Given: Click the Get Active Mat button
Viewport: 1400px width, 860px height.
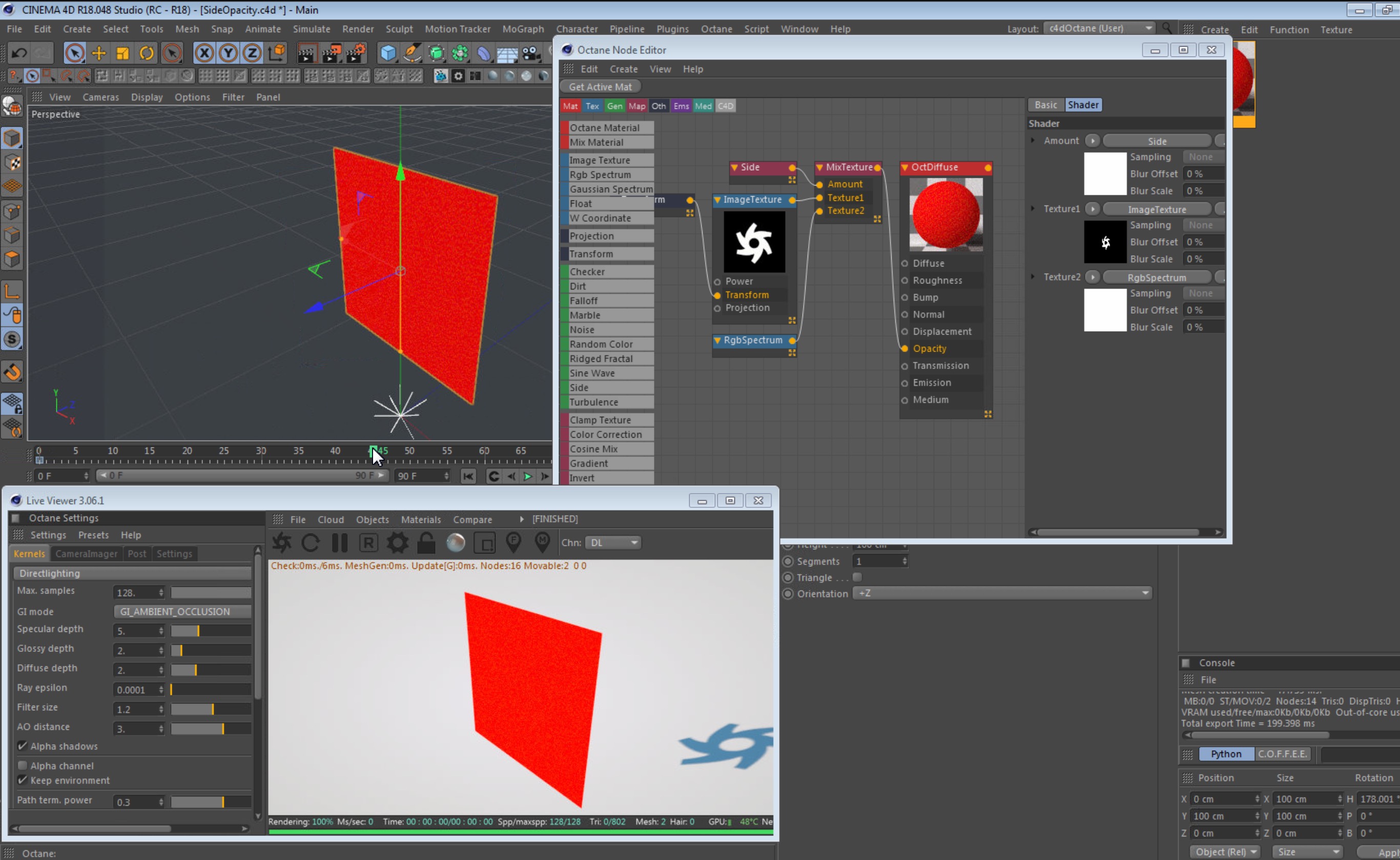Looking at the screenshot, I should (600, 87).
